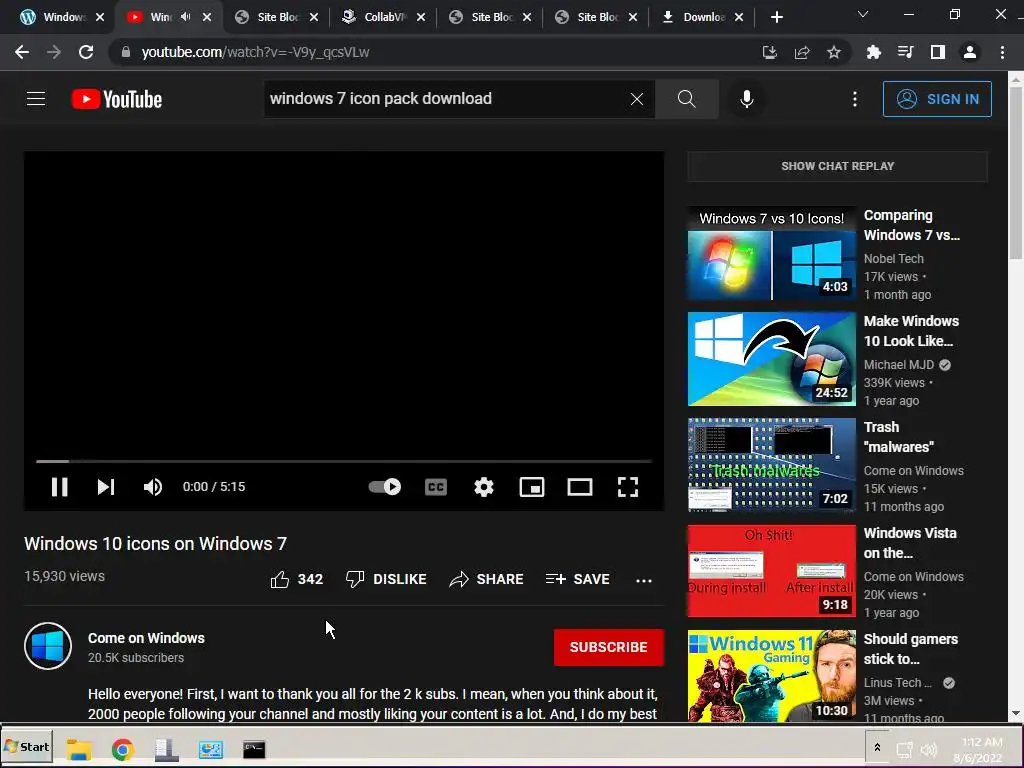This screenshot has width=1024, height=768.
Task: Toggle autoplay switch in player
Action: tap(385, 487)
